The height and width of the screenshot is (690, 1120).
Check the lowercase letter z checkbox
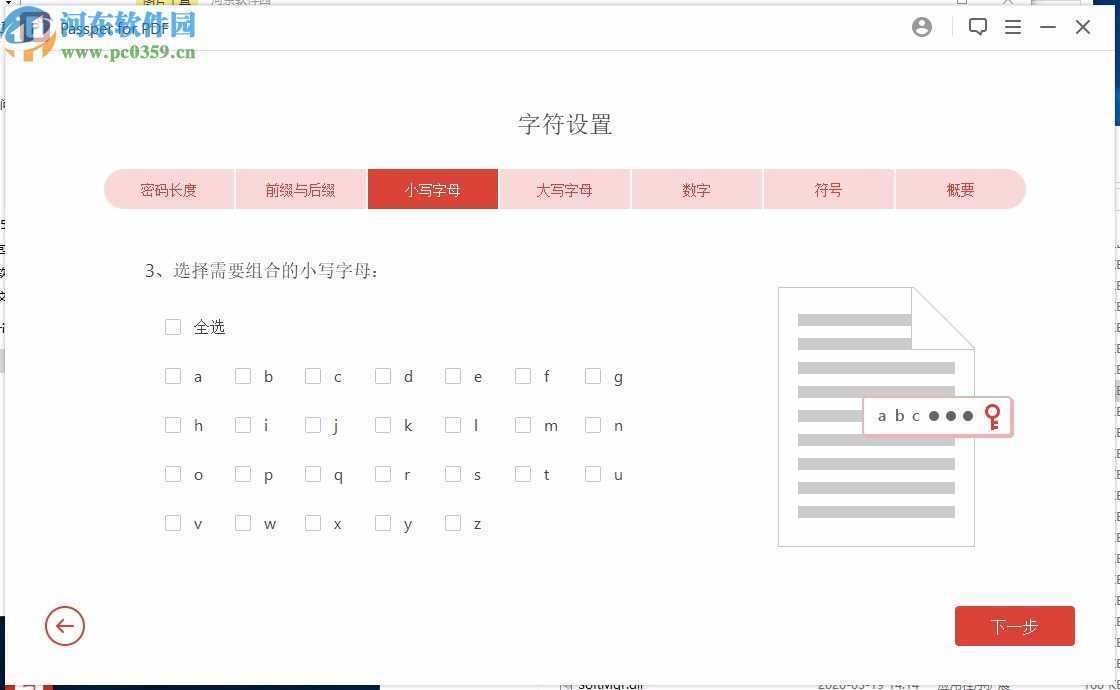(453, 523)
